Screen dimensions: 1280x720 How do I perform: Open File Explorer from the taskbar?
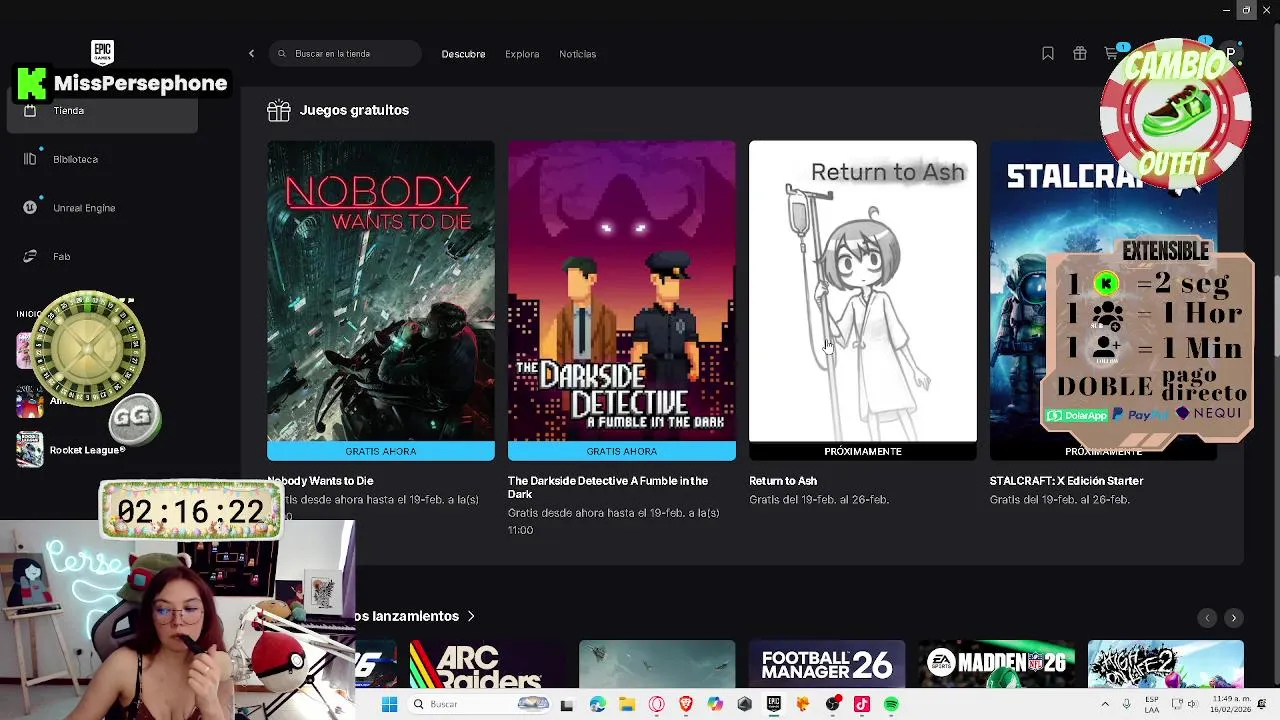click(627, 704)
